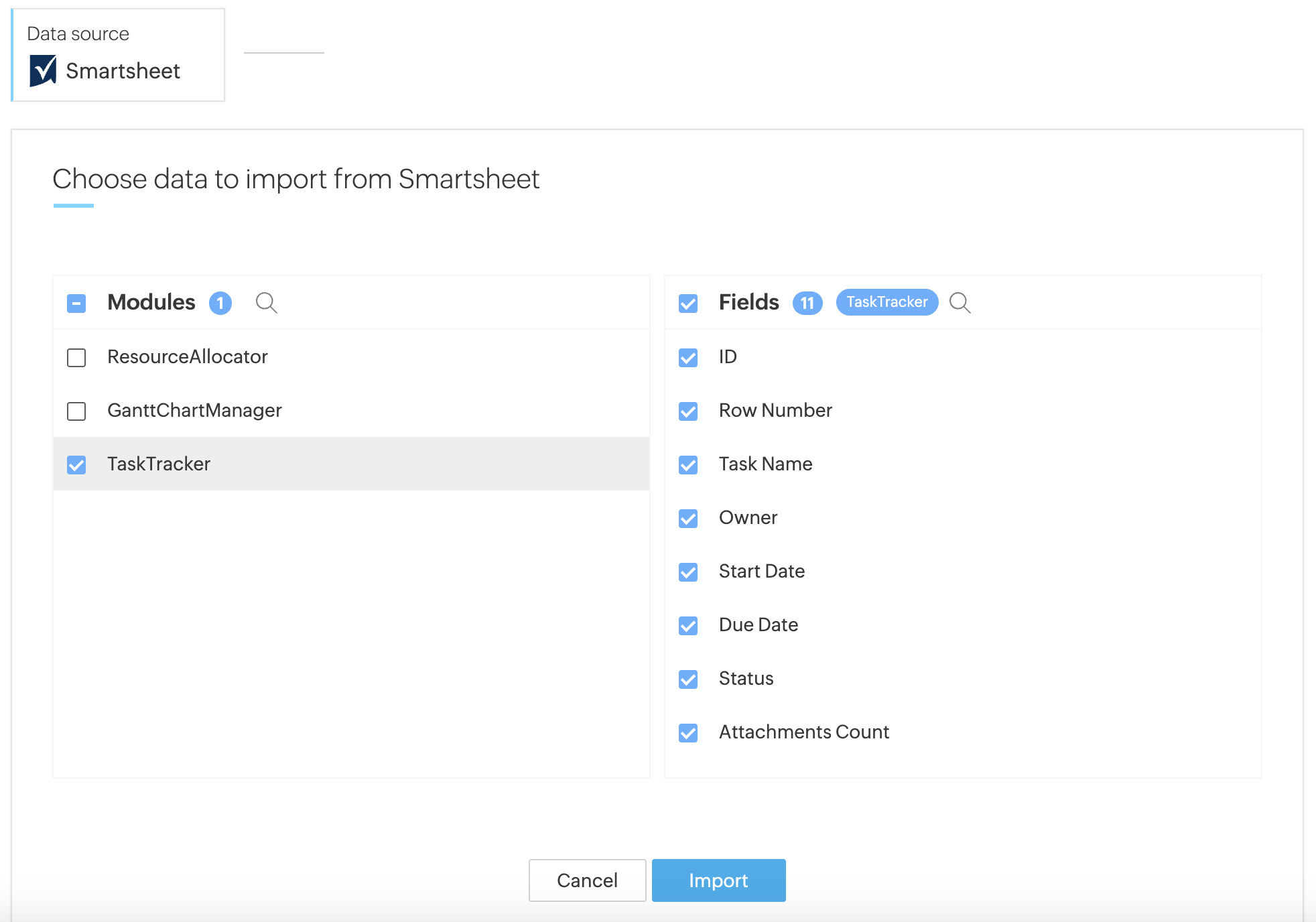Select the Smartsheet data source step
This screenshot has width=1316, height=922.
[x=119, y=56]
